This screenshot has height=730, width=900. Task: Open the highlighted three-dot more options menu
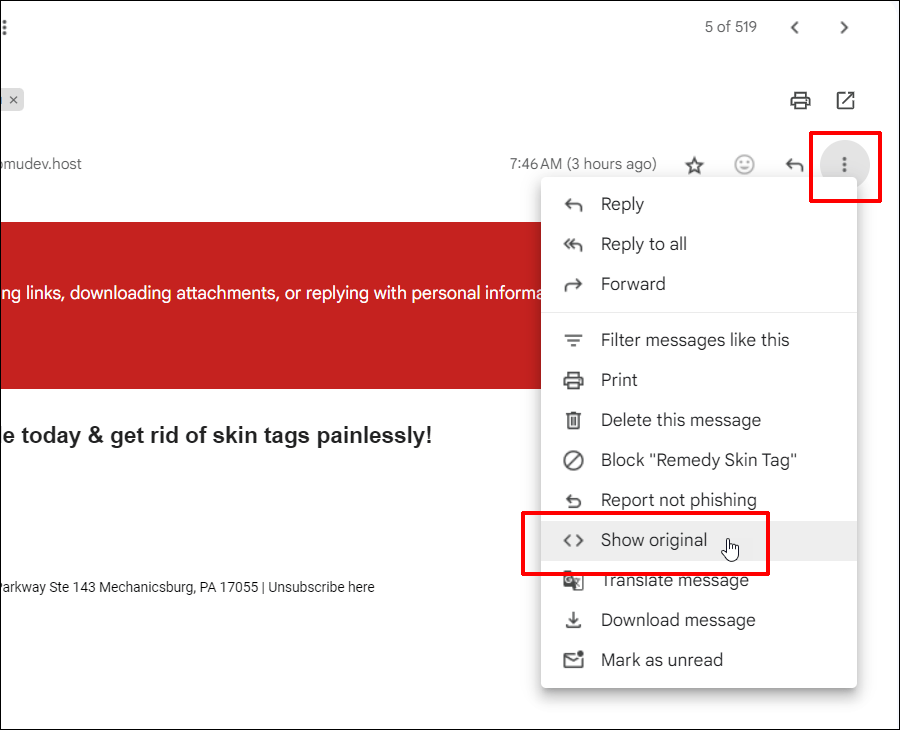point(845,166)
